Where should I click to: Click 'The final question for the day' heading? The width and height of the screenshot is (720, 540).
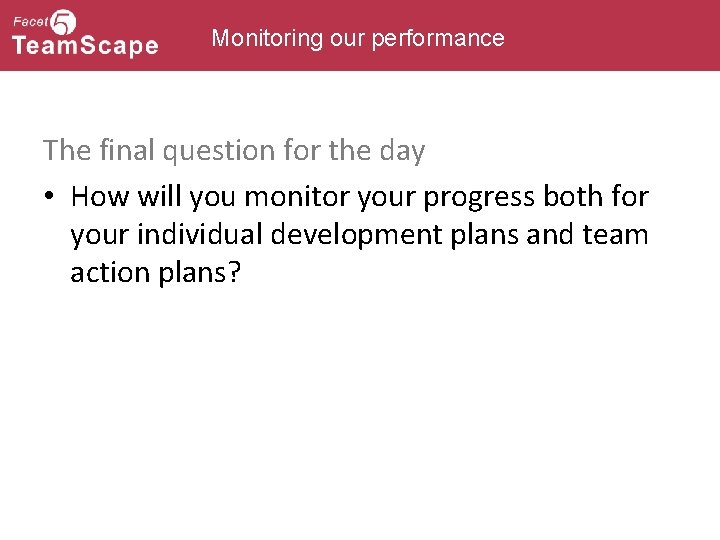[x=234, y=151]
